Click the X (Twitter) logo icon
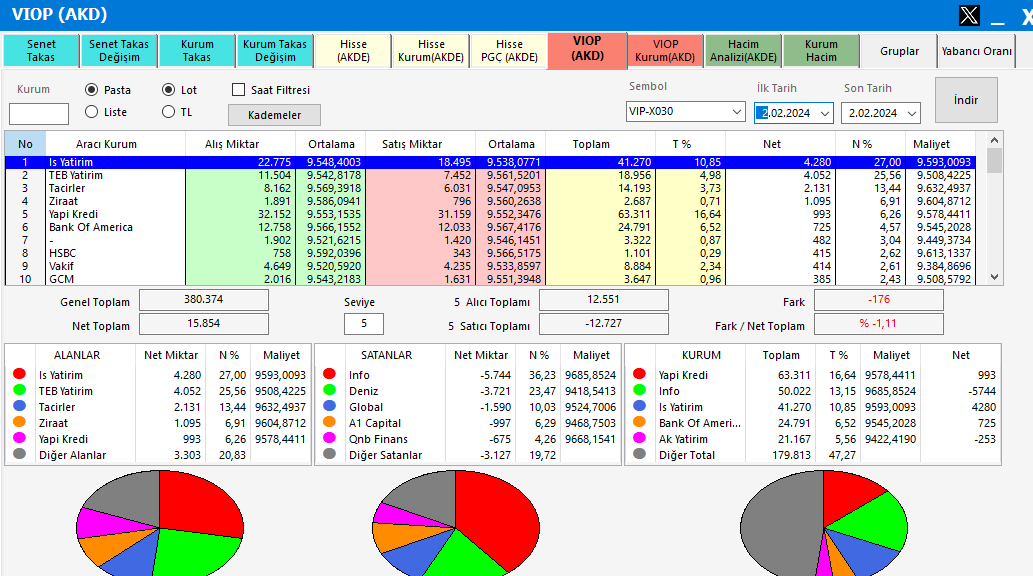Image resolution: width=1033 pixels, height=576 pixels. click(969, 14)
